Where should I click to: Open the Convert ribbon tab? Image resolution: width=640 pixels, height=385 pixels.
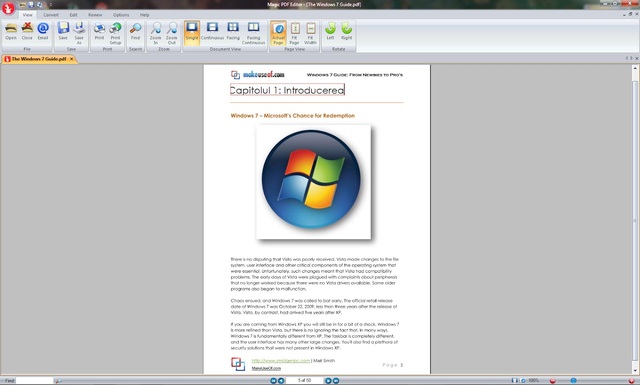point(51,15)
